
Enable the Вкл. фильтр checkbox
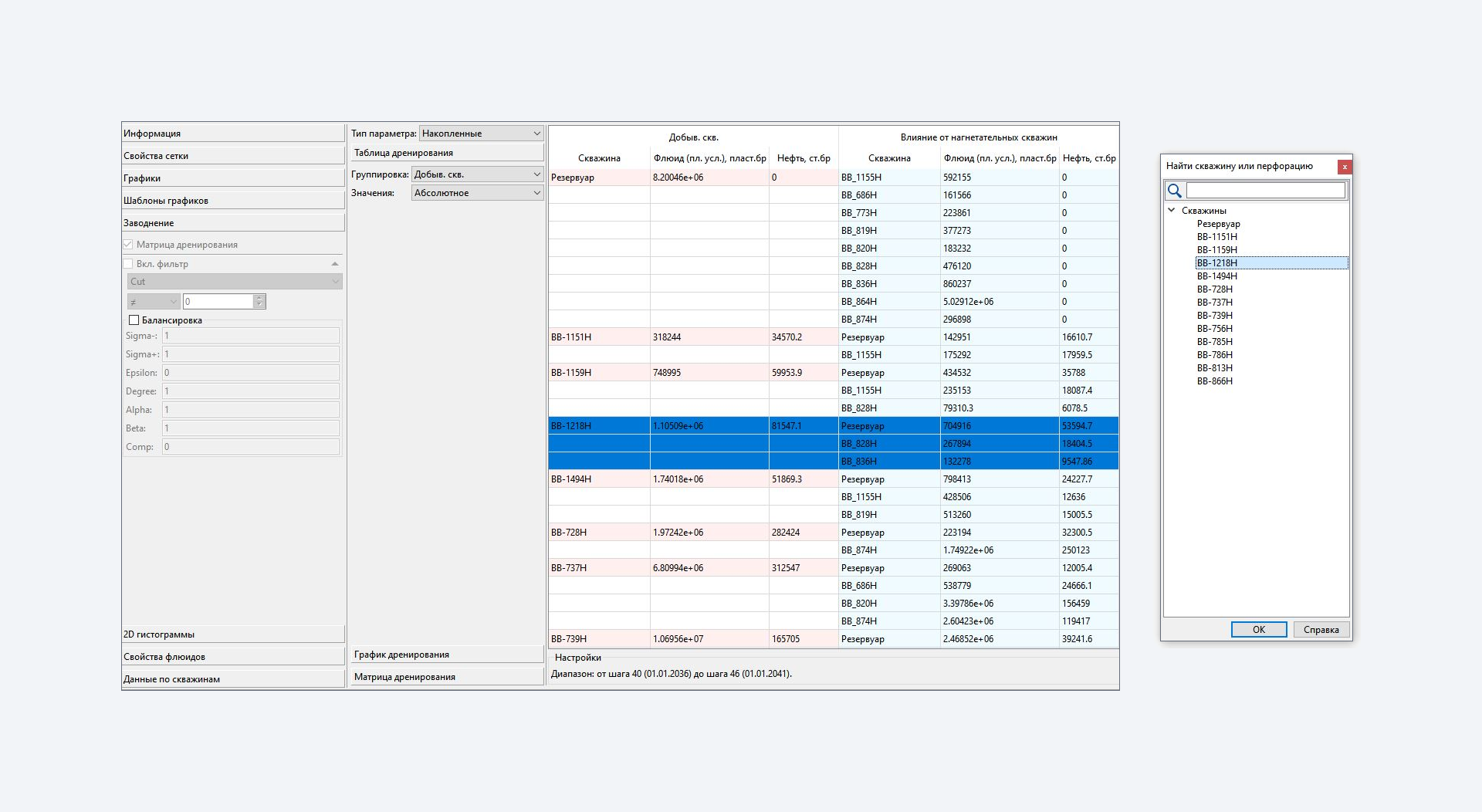[128, 264]
